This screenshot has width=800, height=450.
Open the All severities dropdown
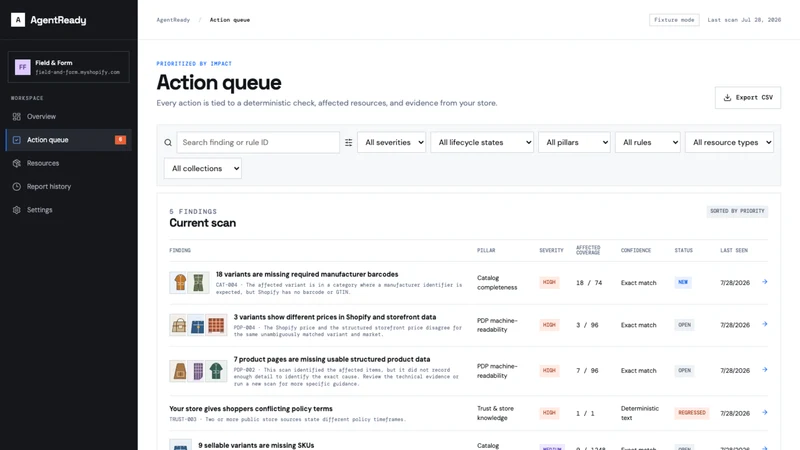coord(391,142)
